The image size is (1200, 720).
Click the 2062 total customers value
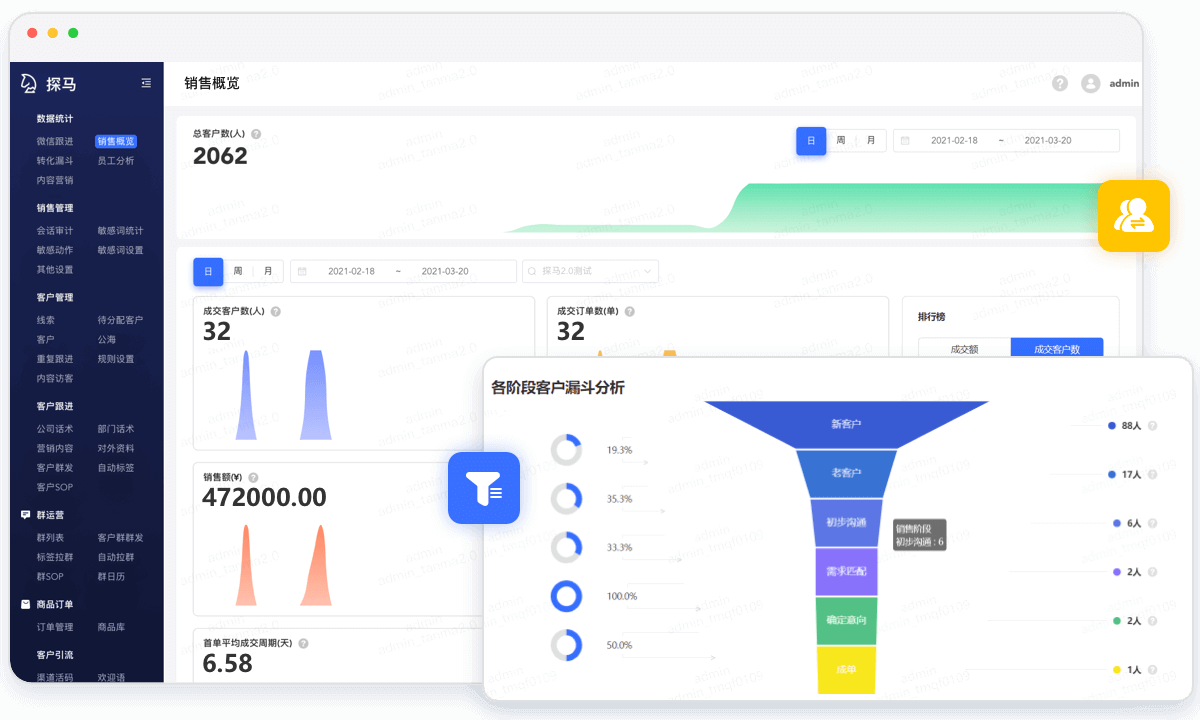point(220,156)
